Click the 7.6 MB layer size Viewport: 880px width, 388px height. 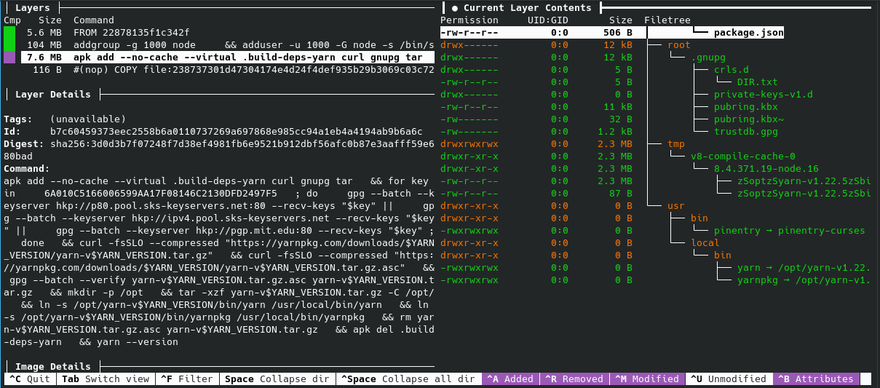(44, 57)
